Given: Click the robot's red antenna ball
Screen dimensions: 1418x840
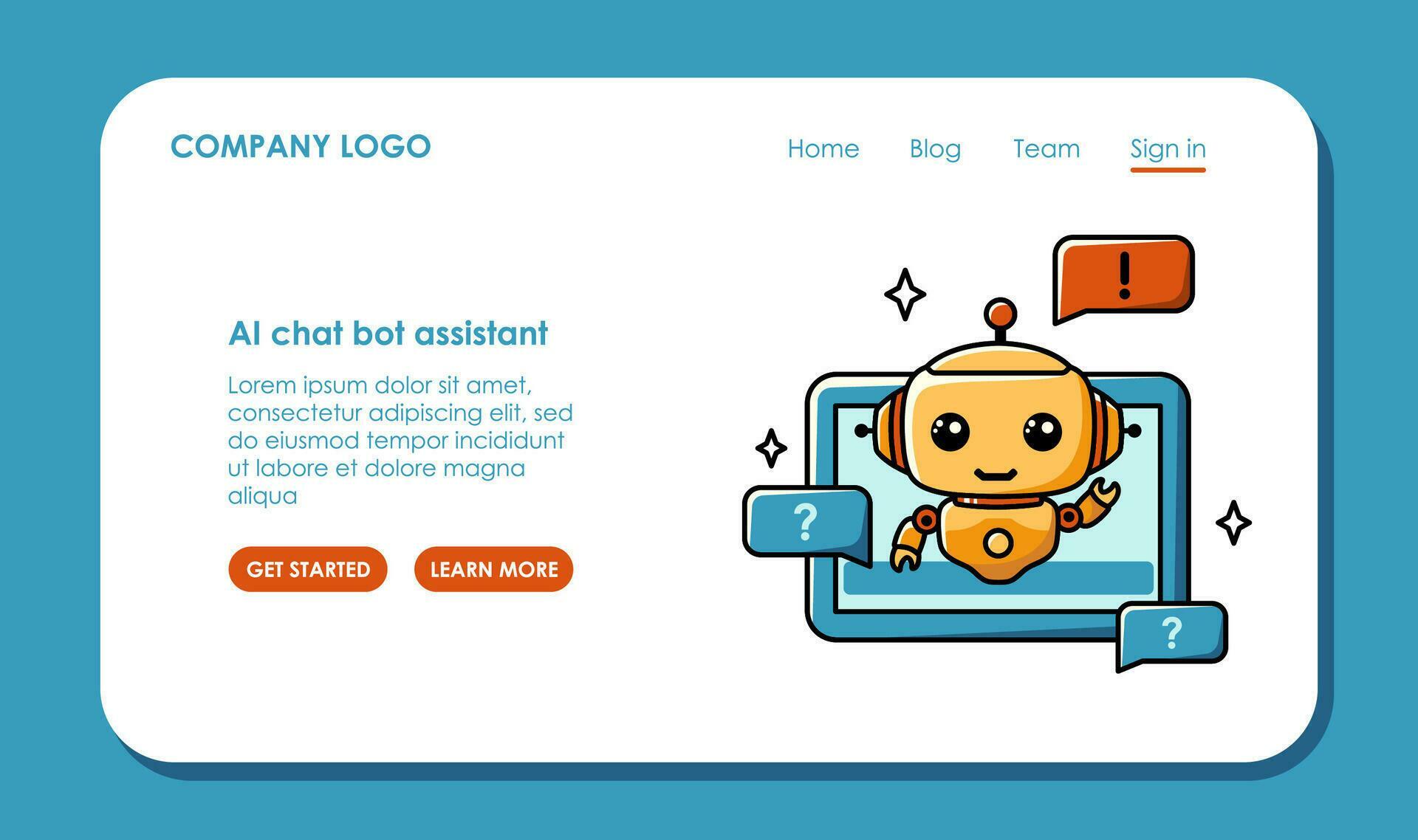Looking at the screenshot, I should point(1001,314).
